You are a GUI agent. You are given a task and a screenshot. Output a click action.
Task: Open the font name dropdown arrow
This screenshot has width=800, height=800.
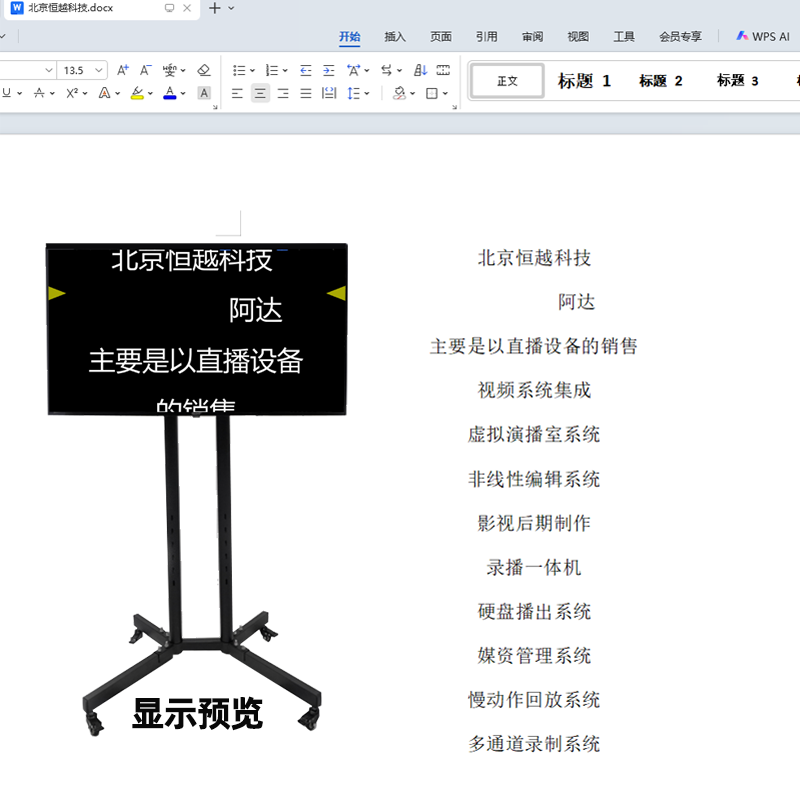[49, 70]
